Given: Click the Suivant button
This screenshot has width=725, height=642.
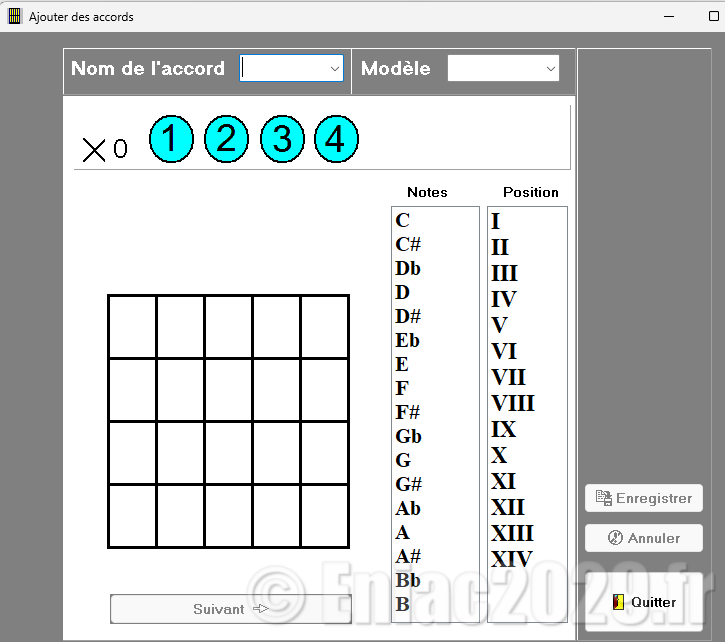Looking at the screenshot, I should pyautogui.click(x=230, y=609).
